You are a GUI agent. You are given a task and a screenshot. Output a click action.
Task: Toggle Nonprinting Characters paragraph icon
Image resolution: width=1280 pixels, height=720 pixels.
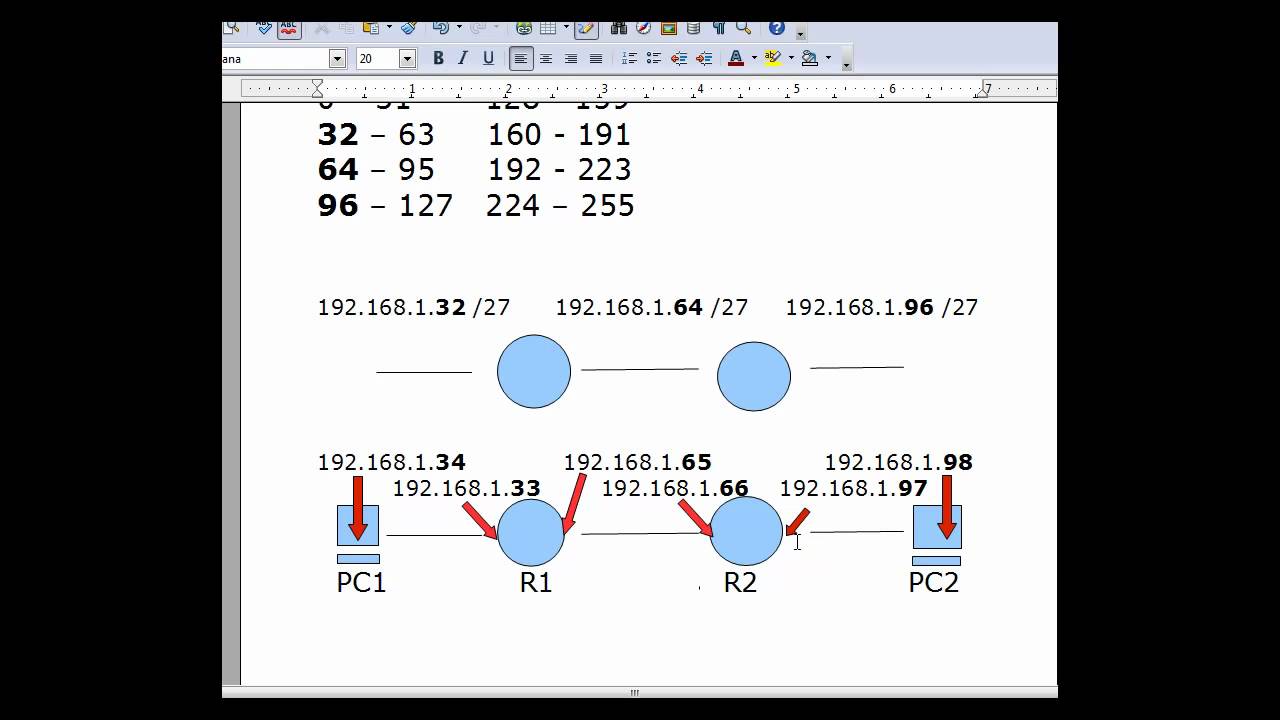pyautogui.click(x=718, y=28)
